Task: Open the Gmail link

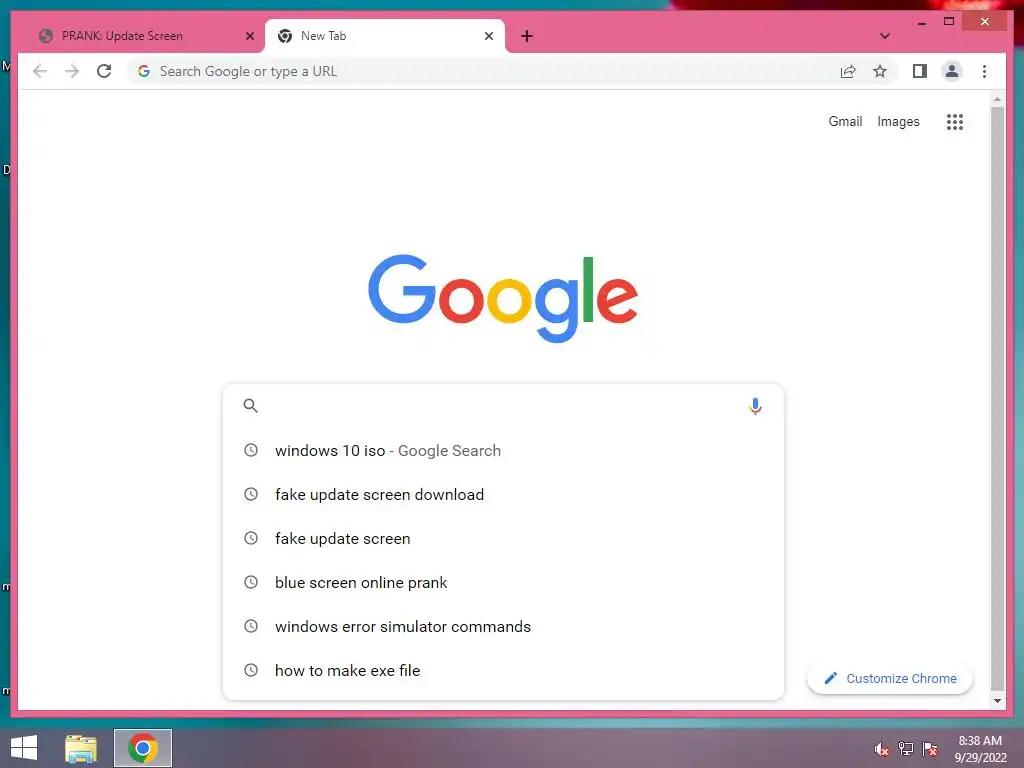Action: click(845, 121)
